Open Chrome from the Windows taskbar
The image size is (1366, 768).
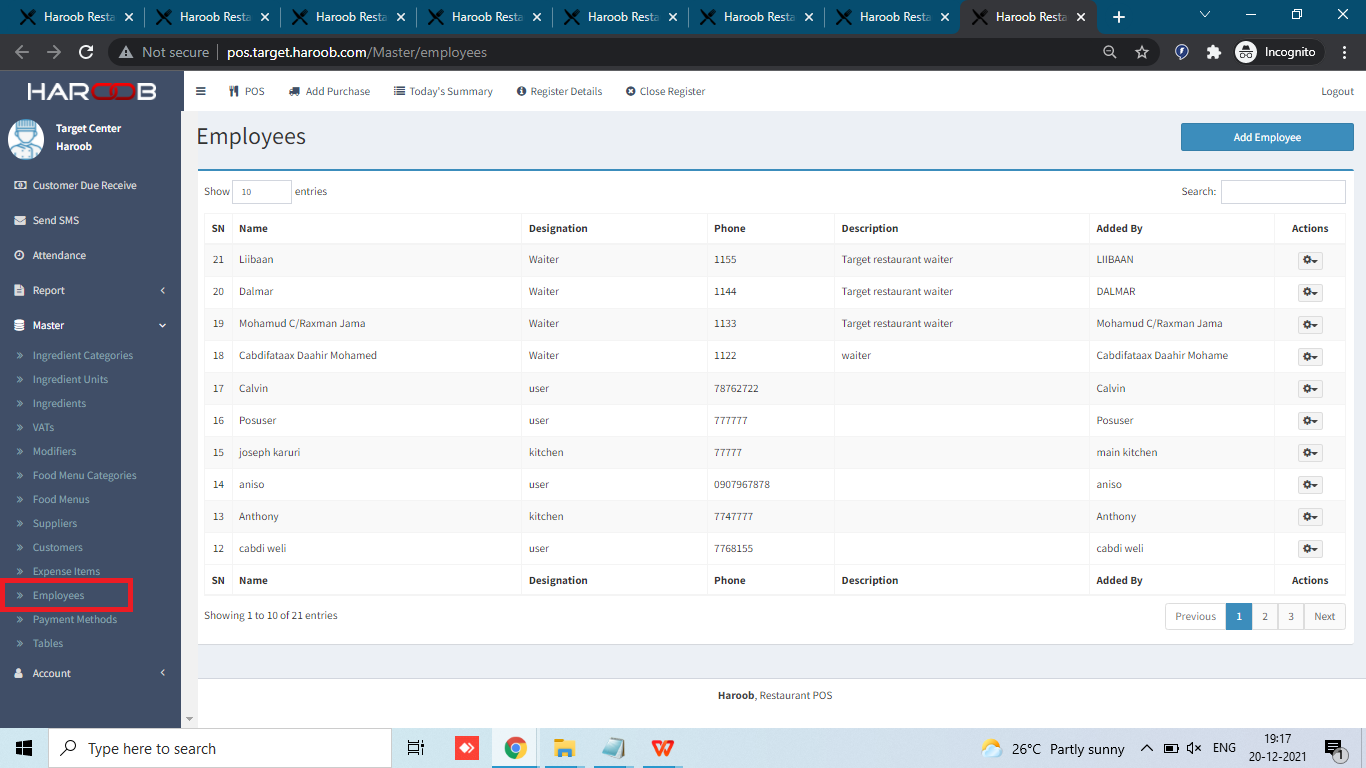coord(516,748)
